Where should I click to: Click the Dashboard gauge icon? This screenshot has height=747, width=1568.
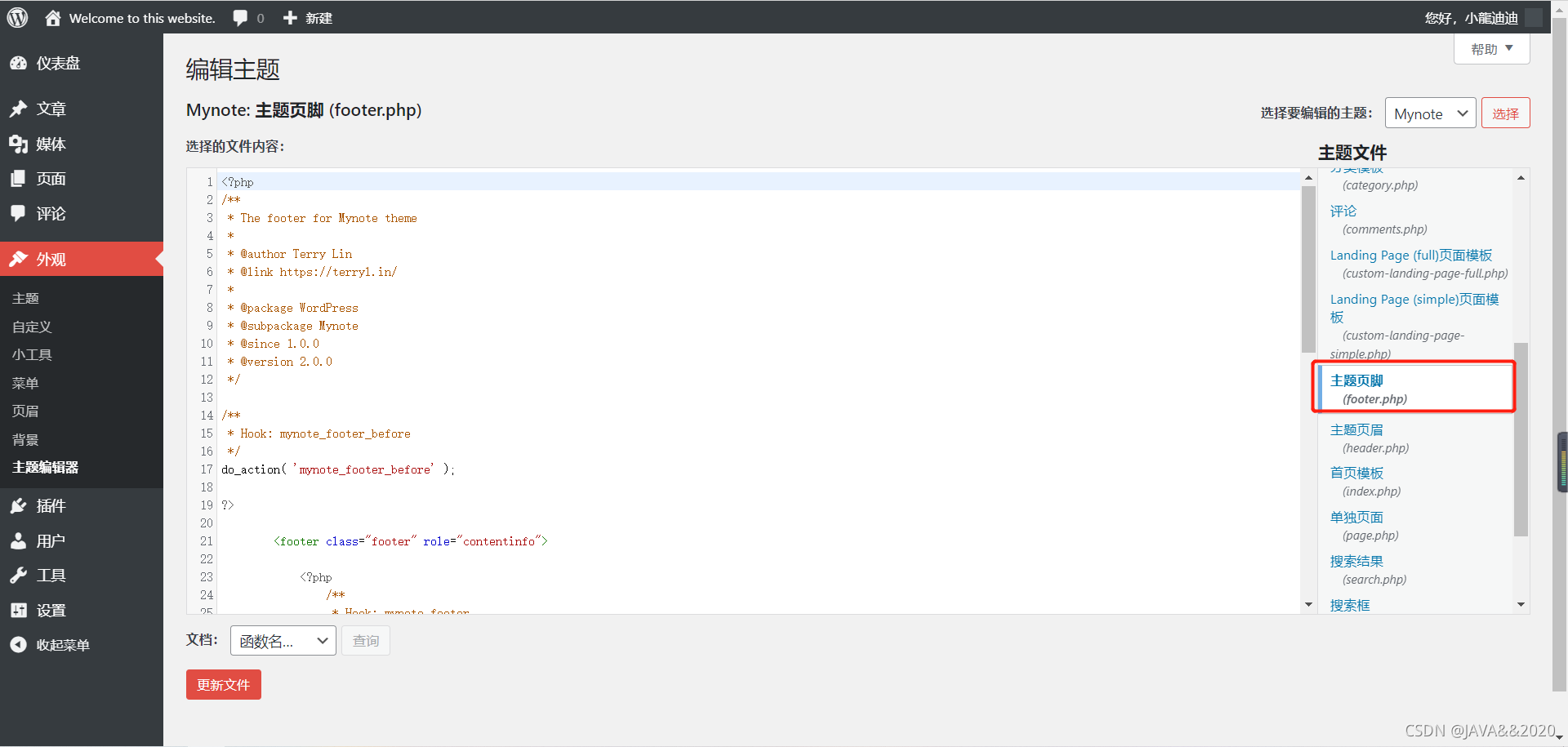(x=18, y=64)
